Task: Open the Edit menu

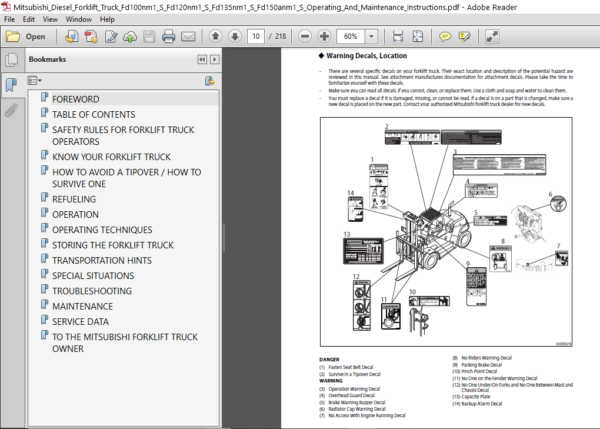Action: point(28,19)
